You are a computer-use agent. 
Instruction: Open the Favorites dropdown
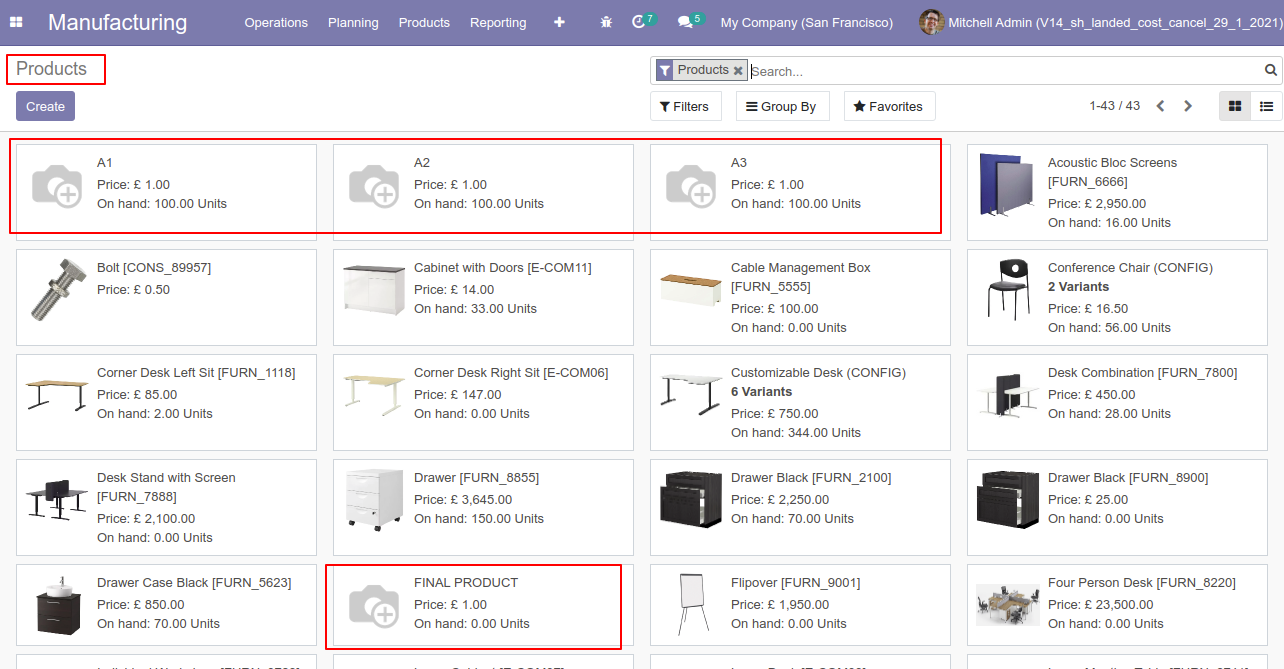pos(888,106)
